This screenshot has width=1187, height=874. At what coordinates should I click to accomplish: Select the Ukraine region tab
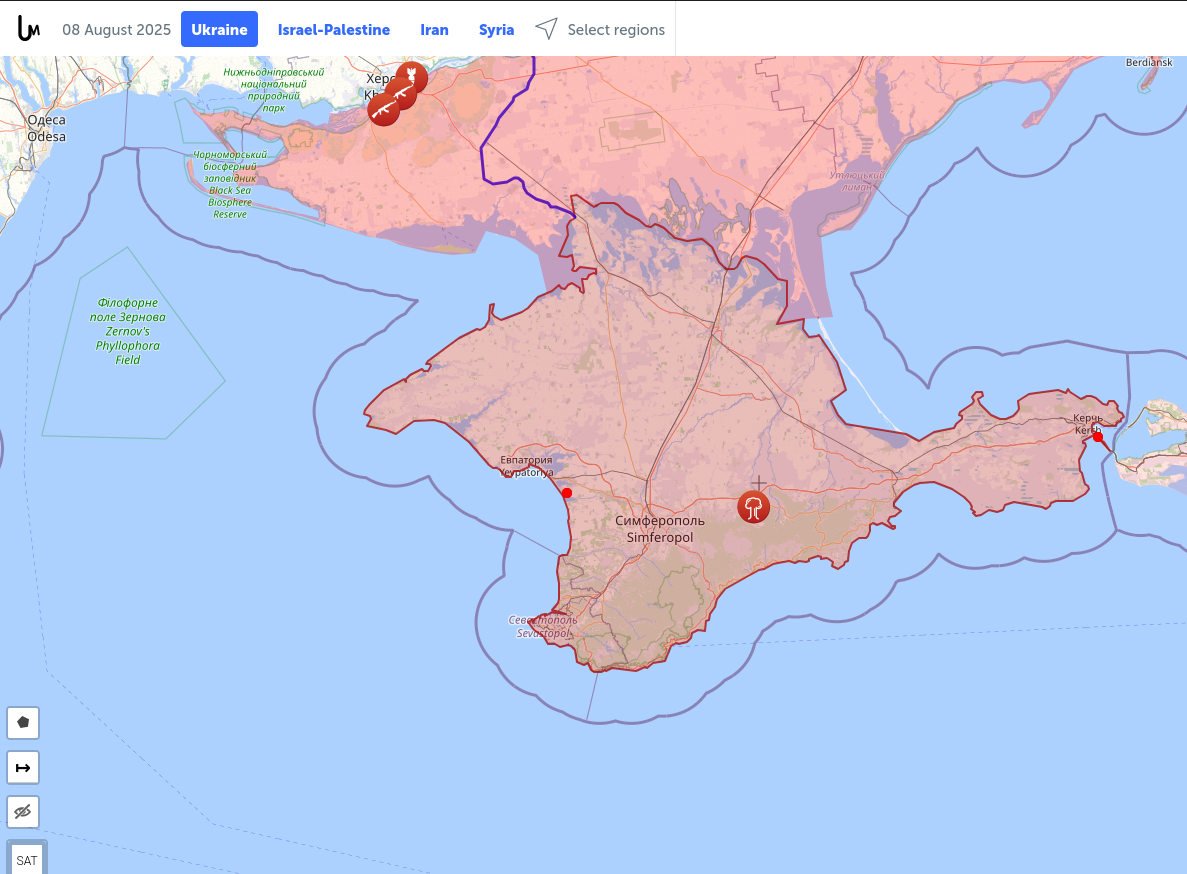click(220, 30)
